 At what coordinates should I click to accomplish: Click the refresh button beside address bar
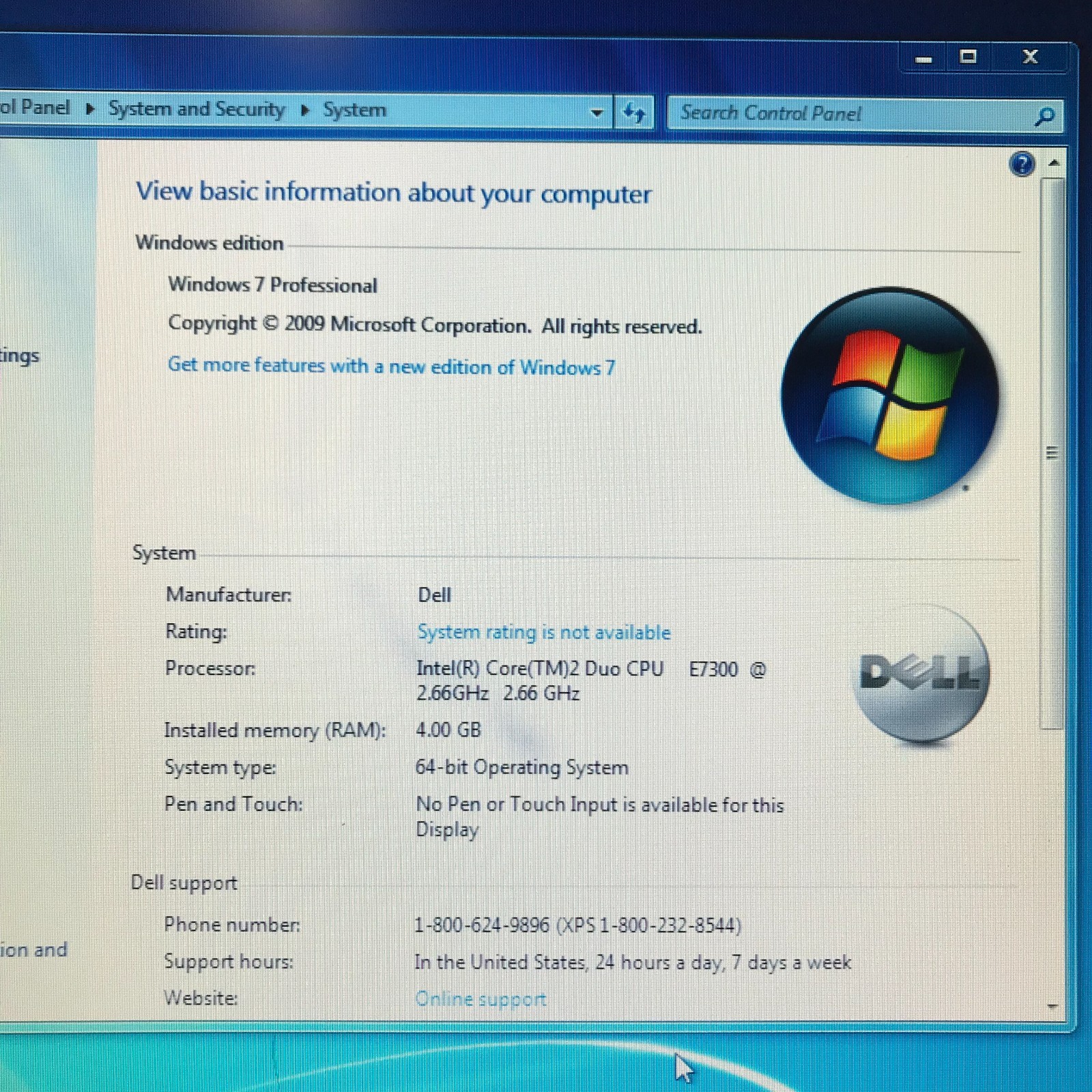(x=634, y=113)
